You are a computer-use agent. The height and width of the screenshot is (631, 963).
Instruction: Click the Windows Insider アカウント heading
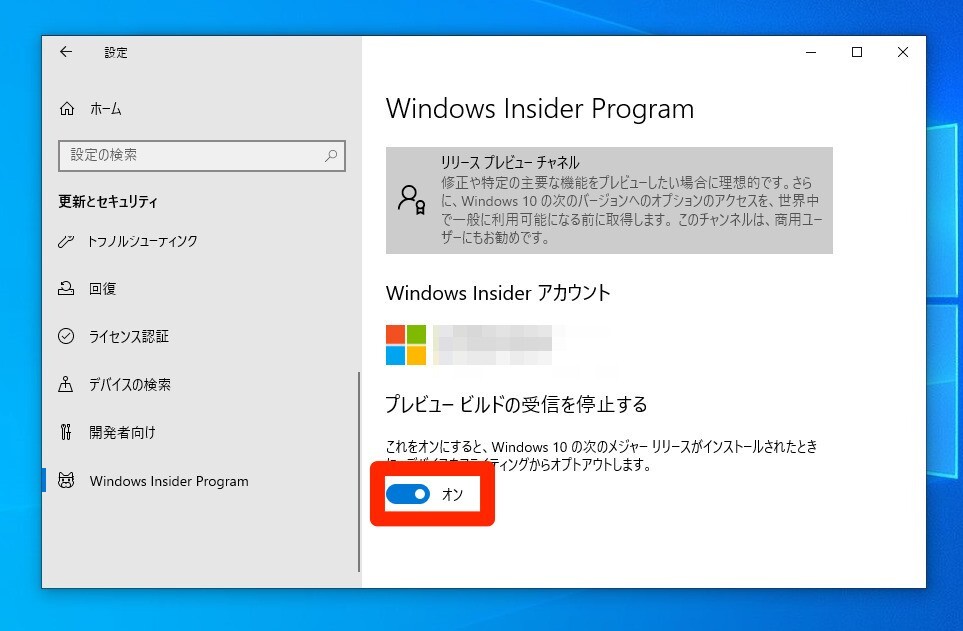point(498,293)
